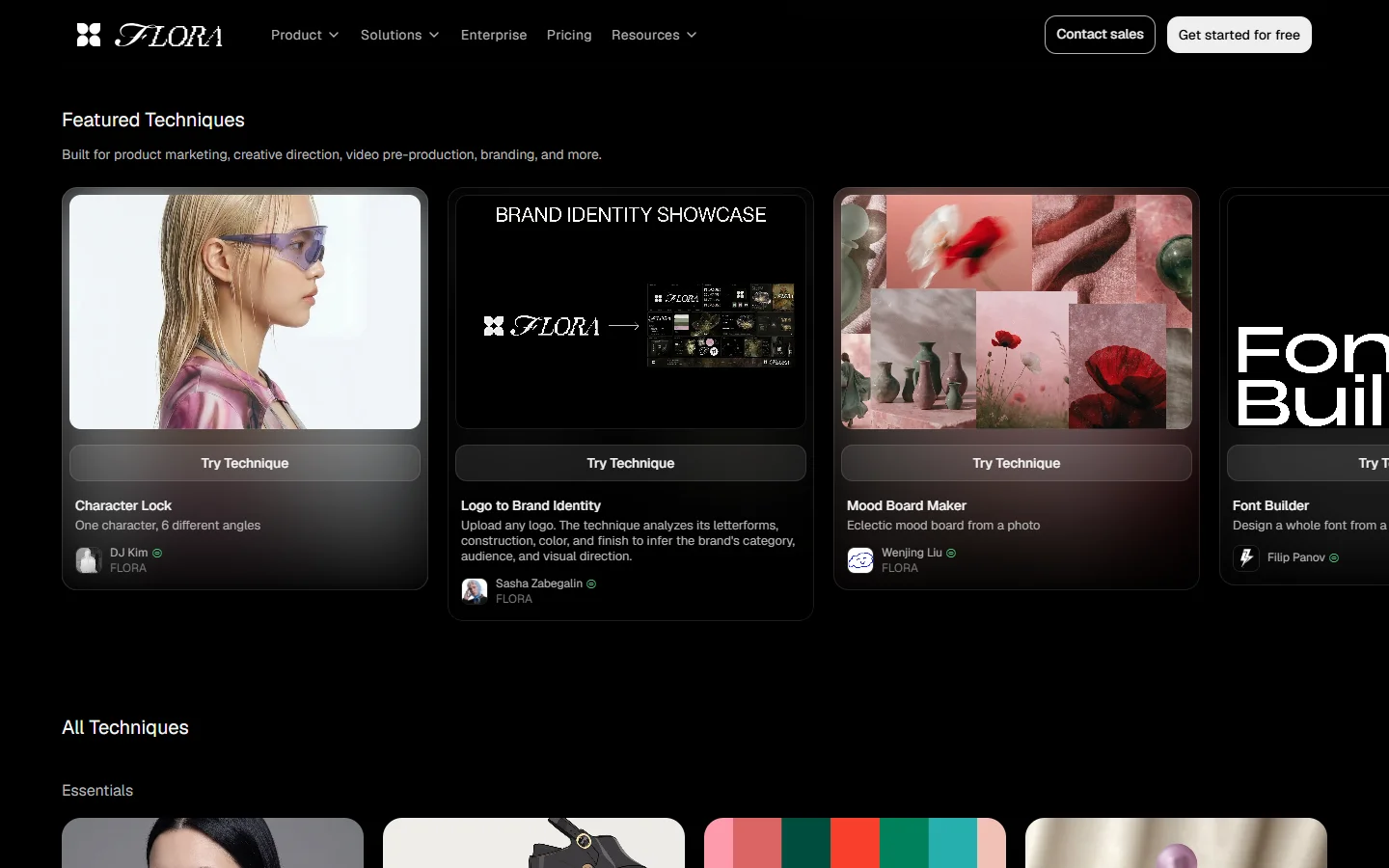This screenshot has width=1389, height=868.
Task: Open the black sandal thumbnail under Essentials
Action: [x=533, y=843]
